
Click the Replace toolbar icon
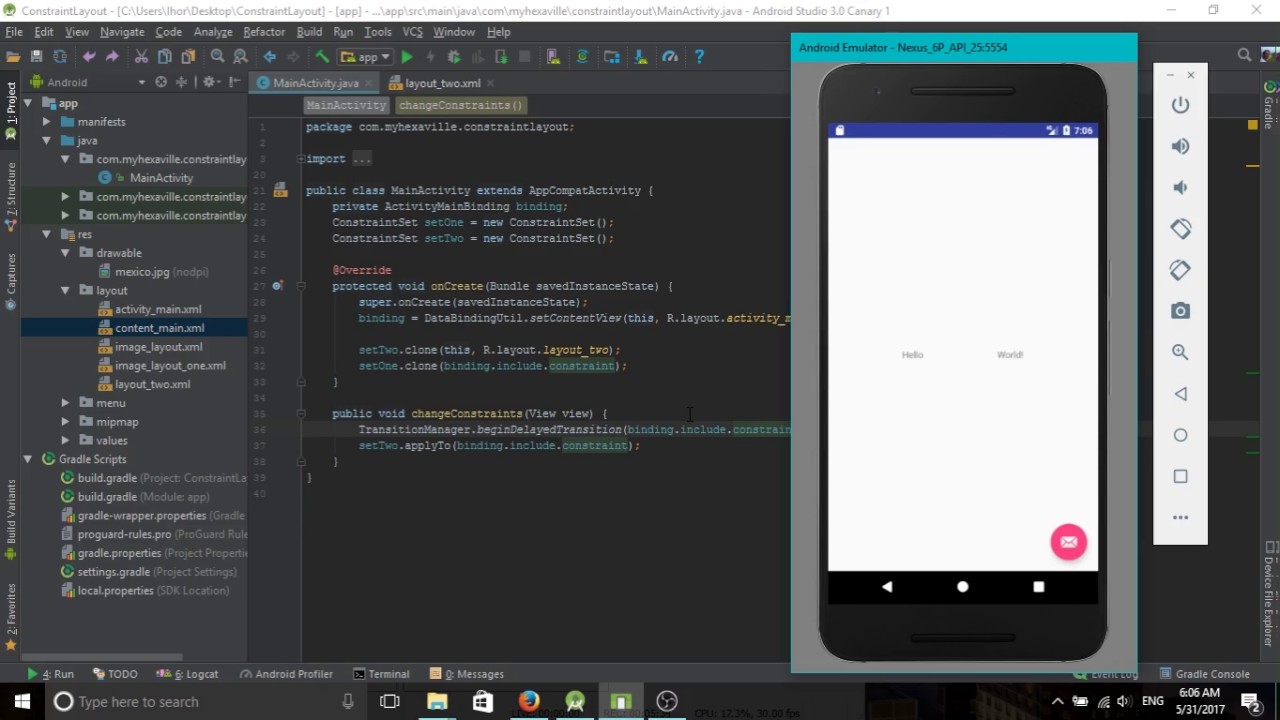point(240,57)
